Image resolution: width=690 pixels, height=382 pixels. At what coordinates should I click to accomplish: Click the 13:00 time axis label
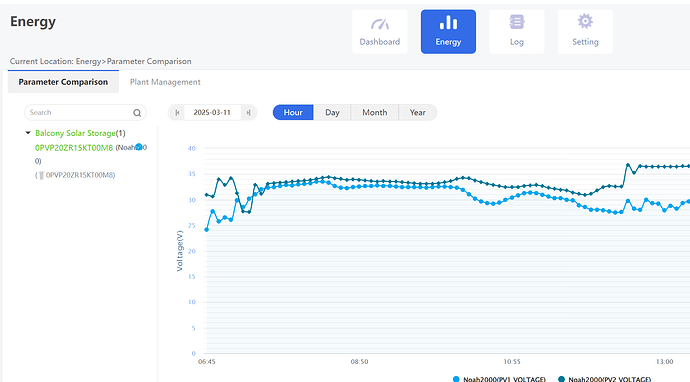click(x=664, y=362)
